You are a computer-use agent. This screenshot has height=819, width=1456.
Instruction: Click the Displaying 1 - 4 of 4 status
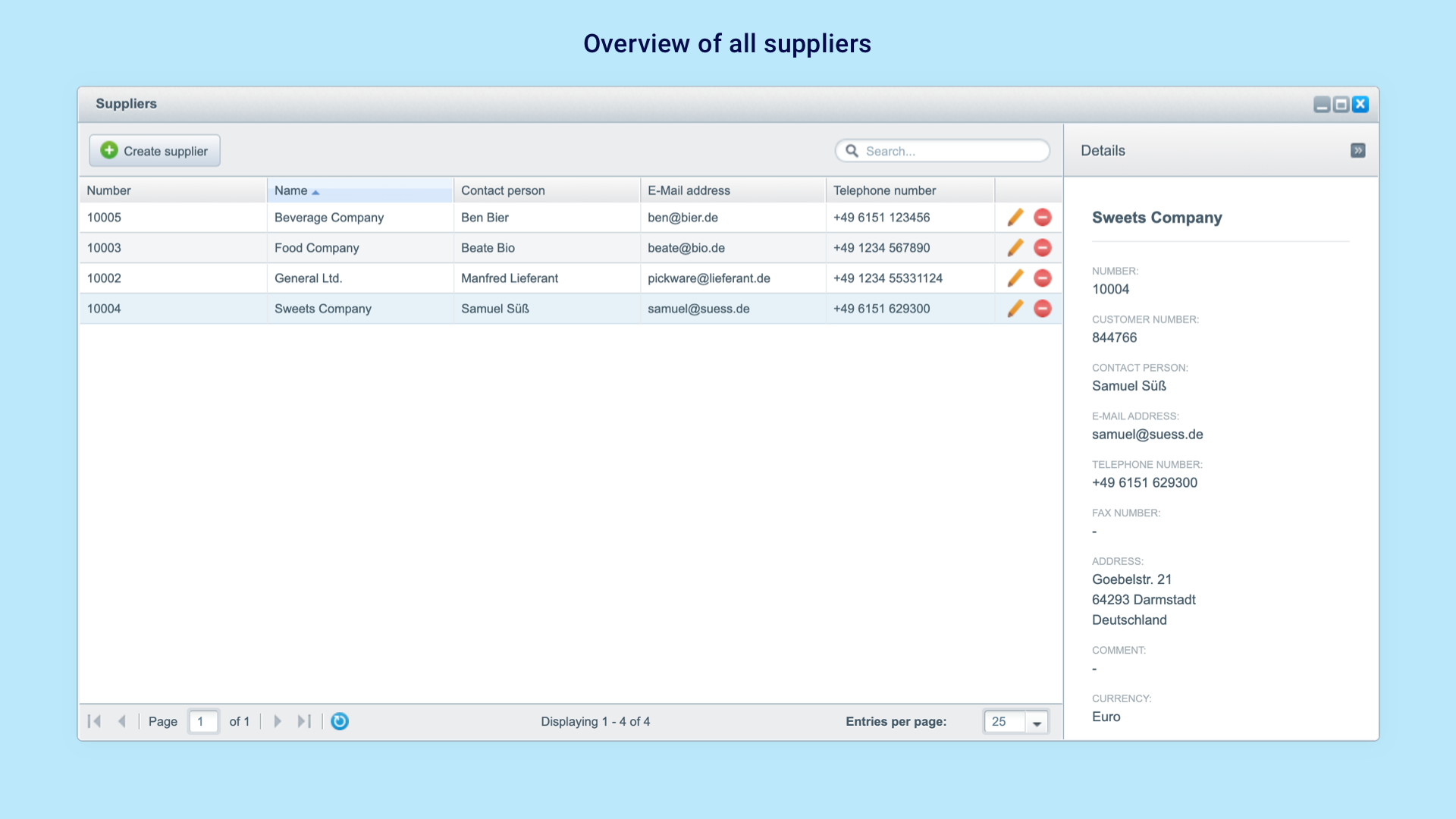click(x=595, y=721)
